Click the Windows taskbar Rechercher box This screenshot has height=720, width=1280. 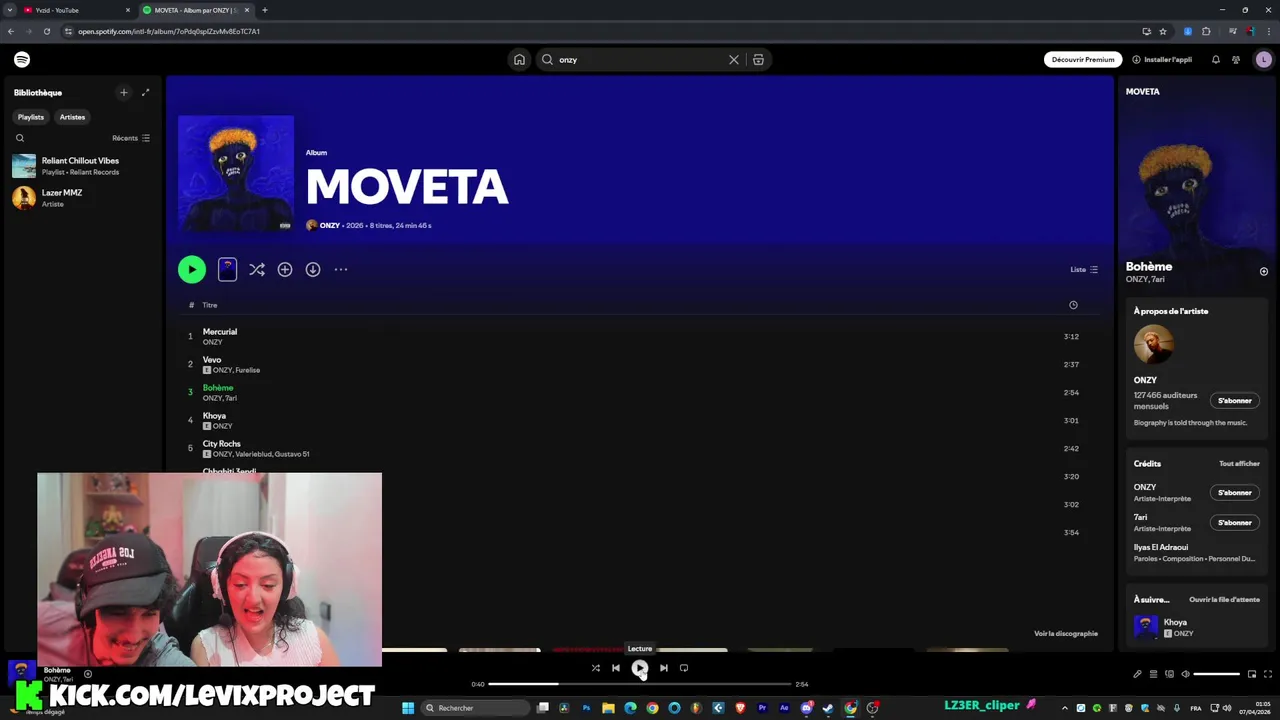tap(474, 708)
